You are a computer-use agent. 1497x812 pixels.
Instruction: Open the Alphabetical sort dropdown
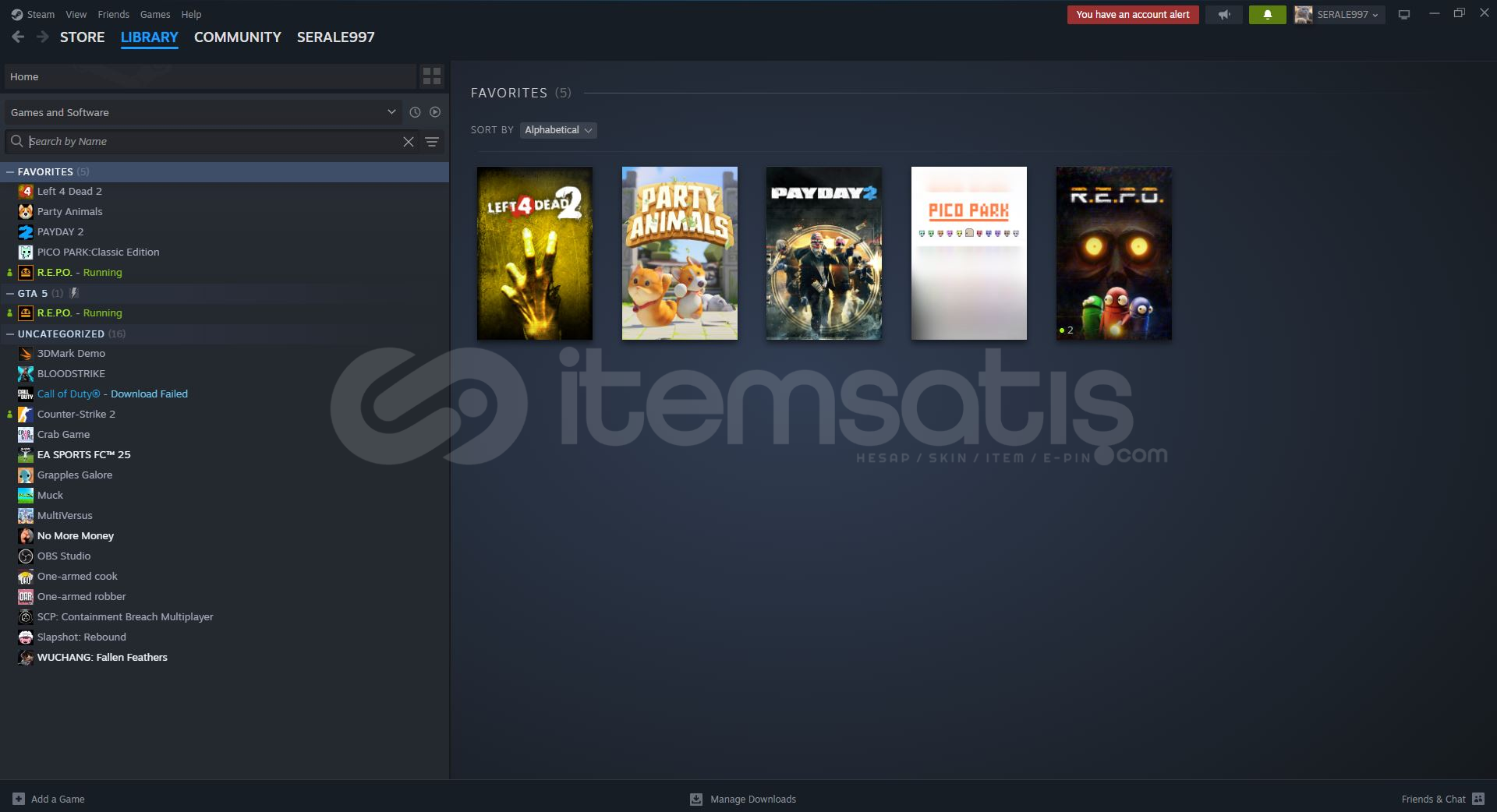coord(558,130)
